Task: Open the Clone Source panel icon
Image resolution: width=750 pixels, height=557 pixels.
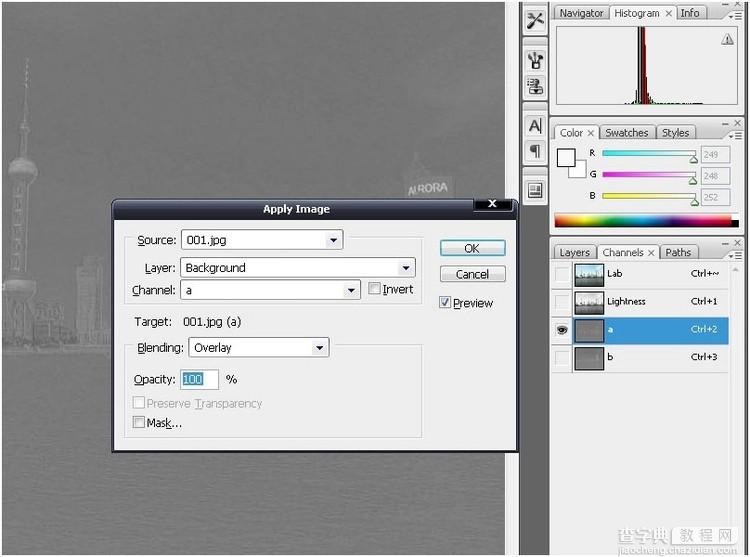Action: click(535, 87)
